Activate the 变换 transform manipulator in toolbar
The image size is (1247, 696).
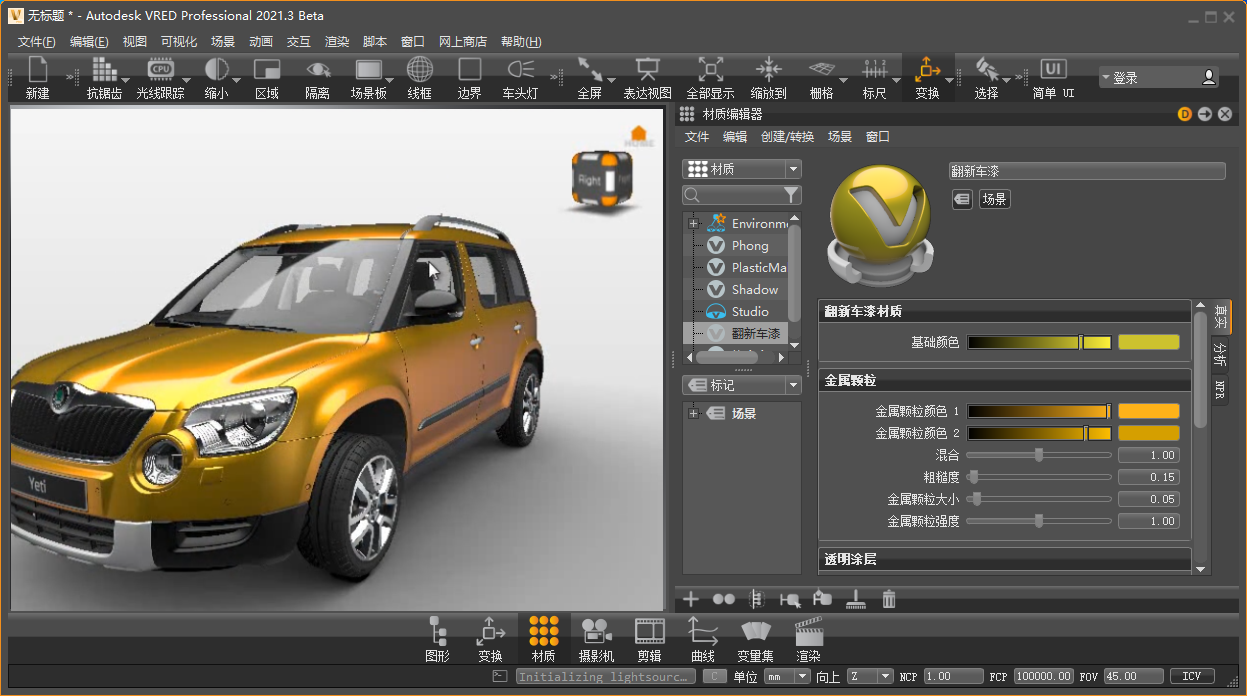tap(928, 78)
